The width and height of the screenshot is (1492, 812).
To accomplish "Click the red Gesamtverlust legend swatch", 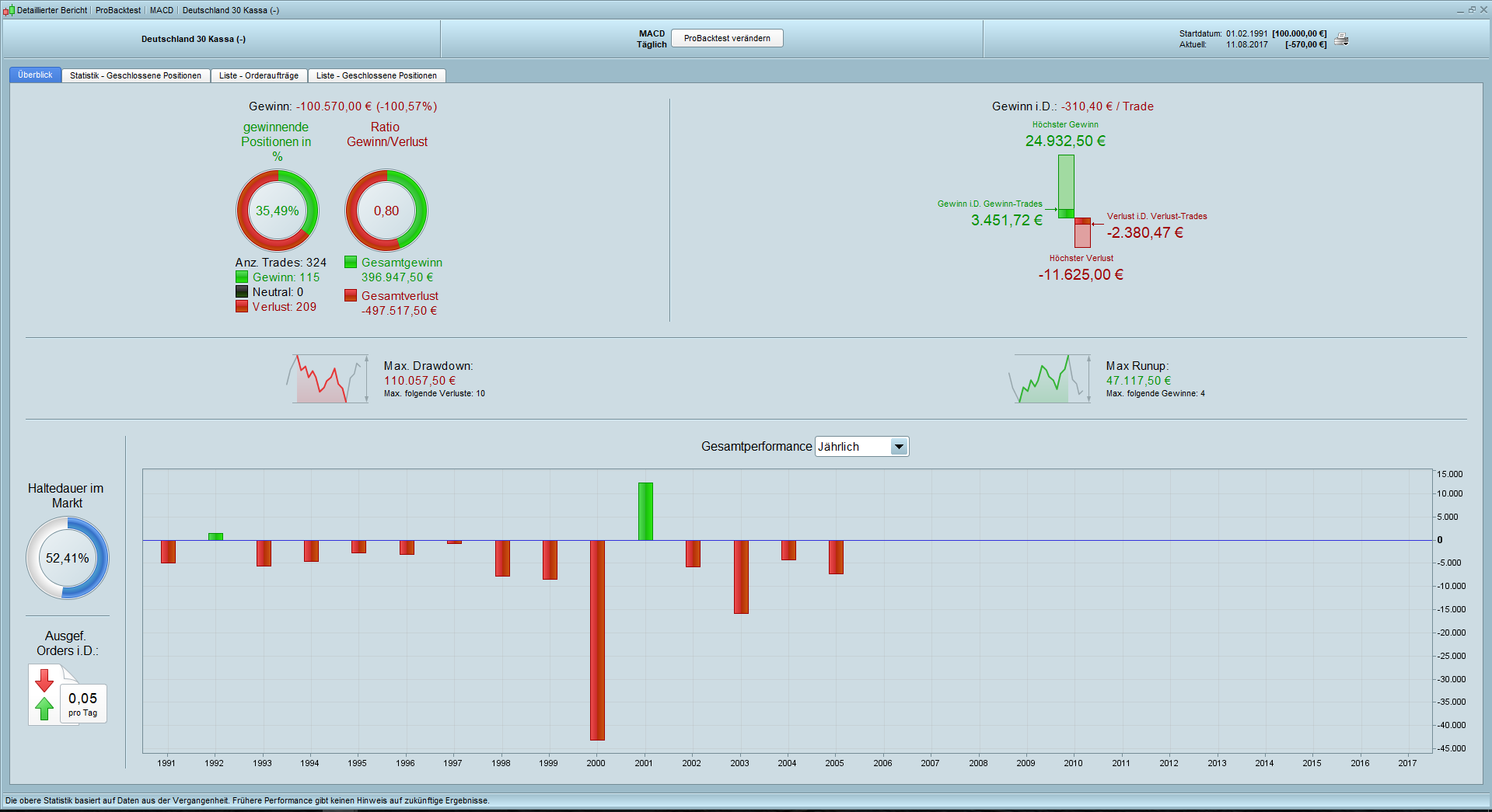I will pos(351,295).
